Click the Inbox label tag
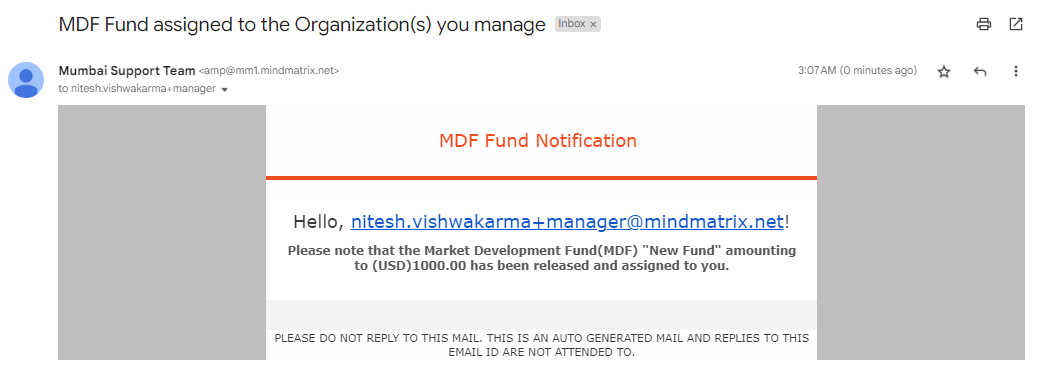This screenshot has width=1045, height=374. pos(572,24)
